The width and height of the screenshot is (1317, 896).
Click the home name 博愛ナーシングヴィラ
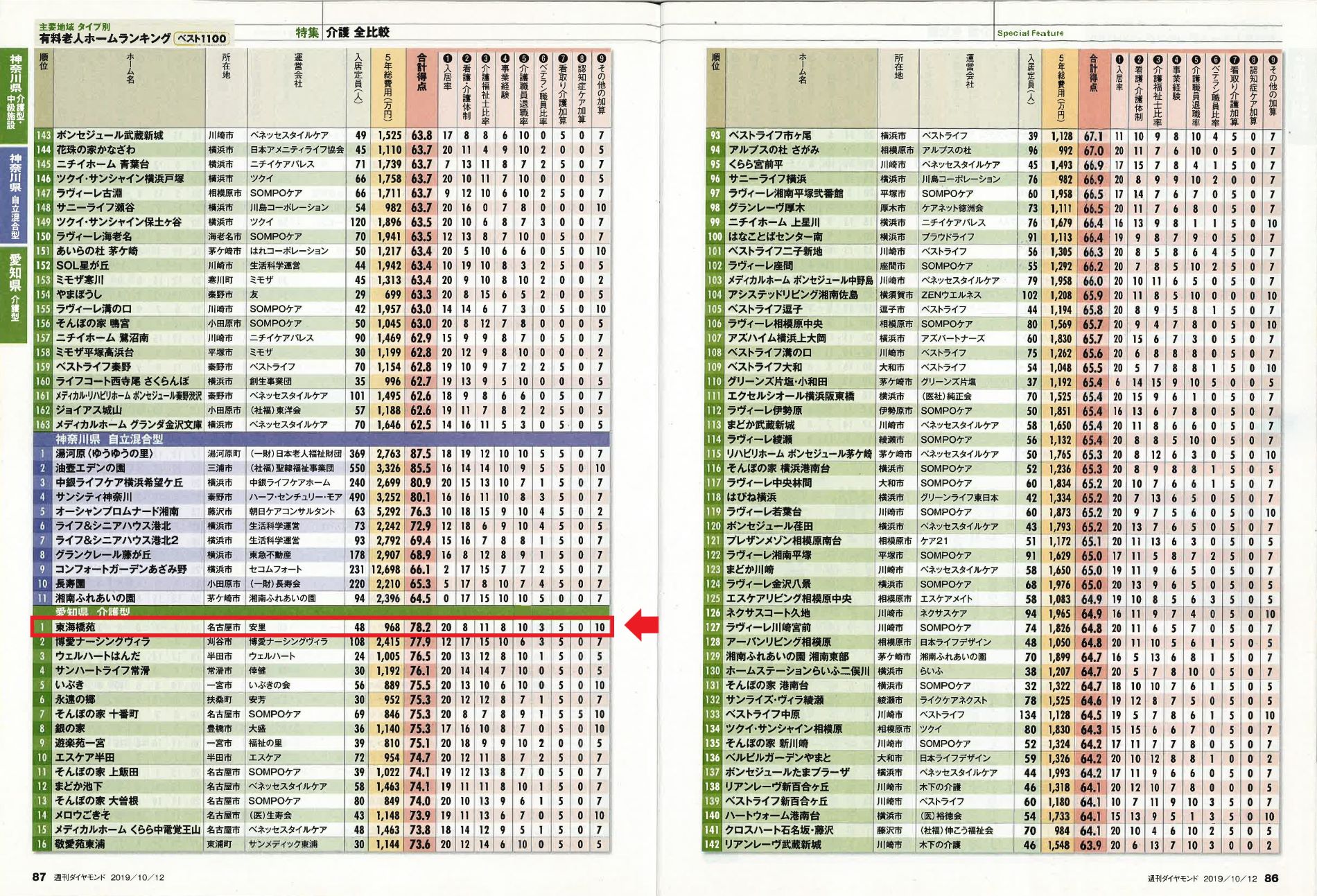pyautogui.click(x=103, y=642)
